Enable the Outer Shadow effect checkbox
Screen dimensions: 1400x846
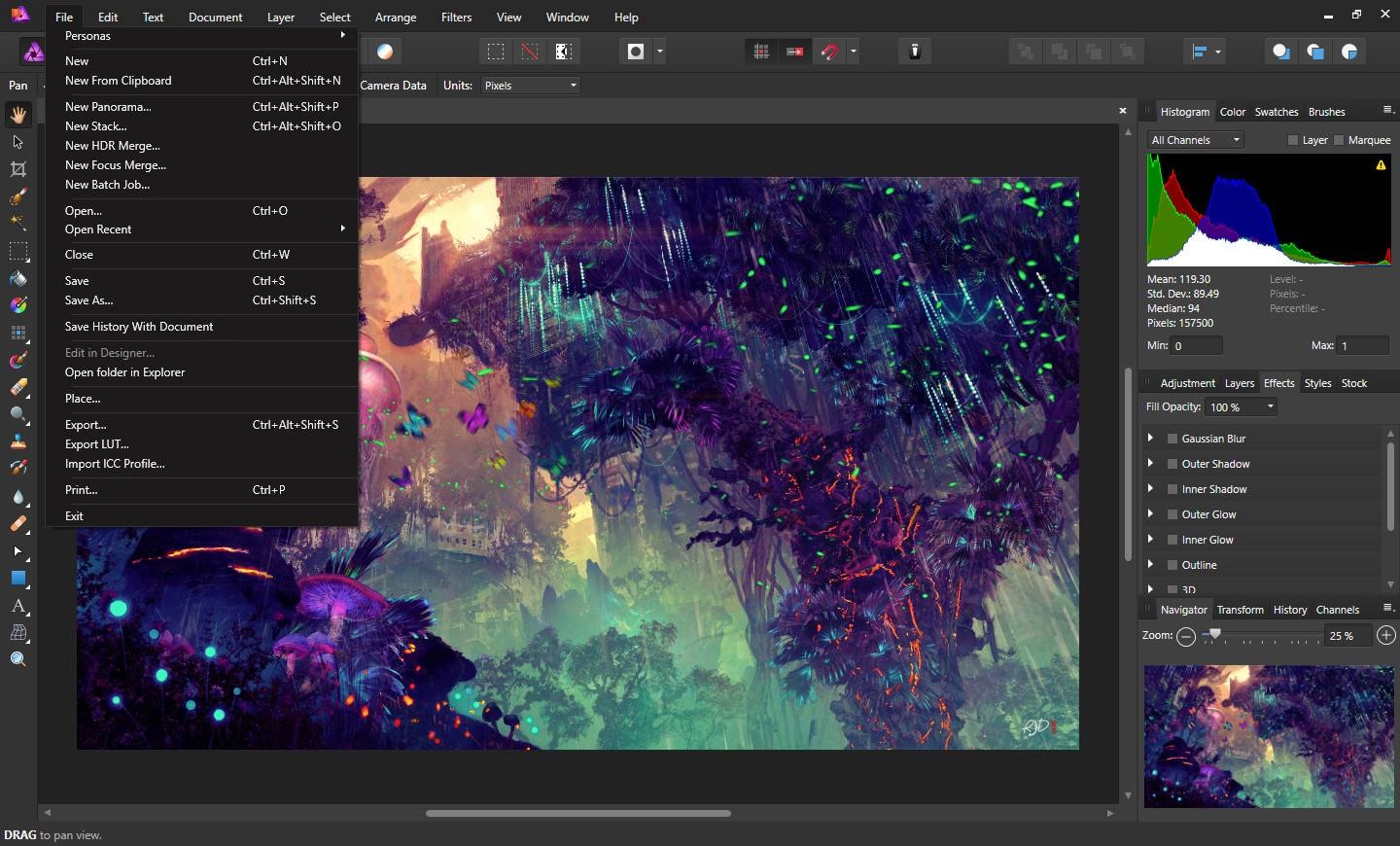point(1172,464)
